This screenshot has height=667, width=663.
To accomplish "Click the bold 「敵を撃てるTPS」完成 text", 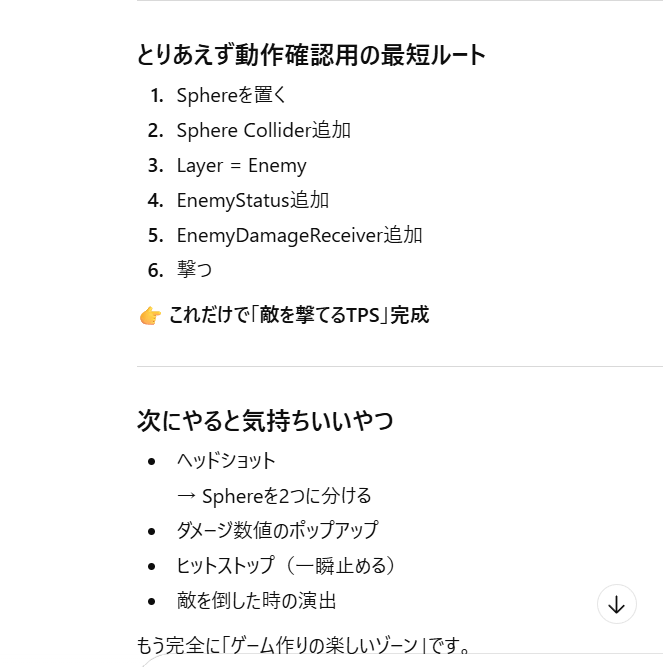I will [x=299, y=316].
